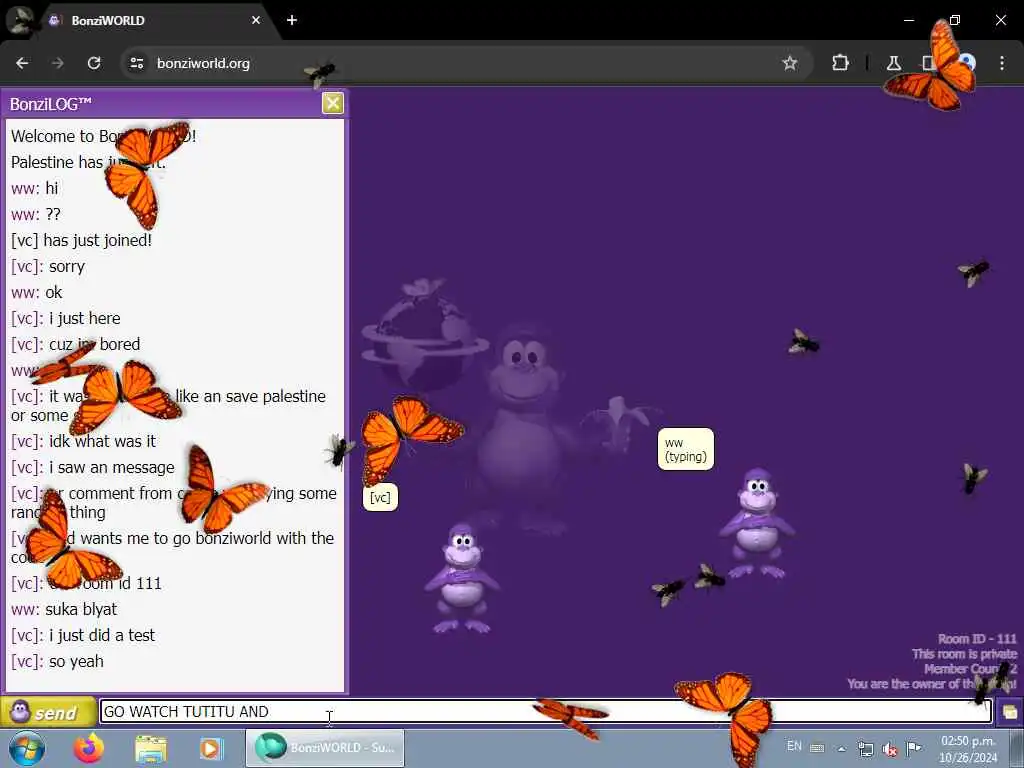
Task: Open Windows Explorer from the taskbar
Action: click(151, 748)
